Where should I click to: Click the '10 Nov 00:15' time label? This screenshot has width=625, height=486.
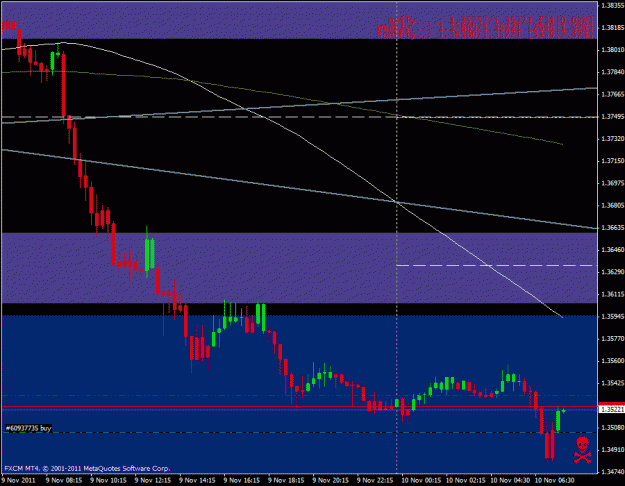(421, 480)
